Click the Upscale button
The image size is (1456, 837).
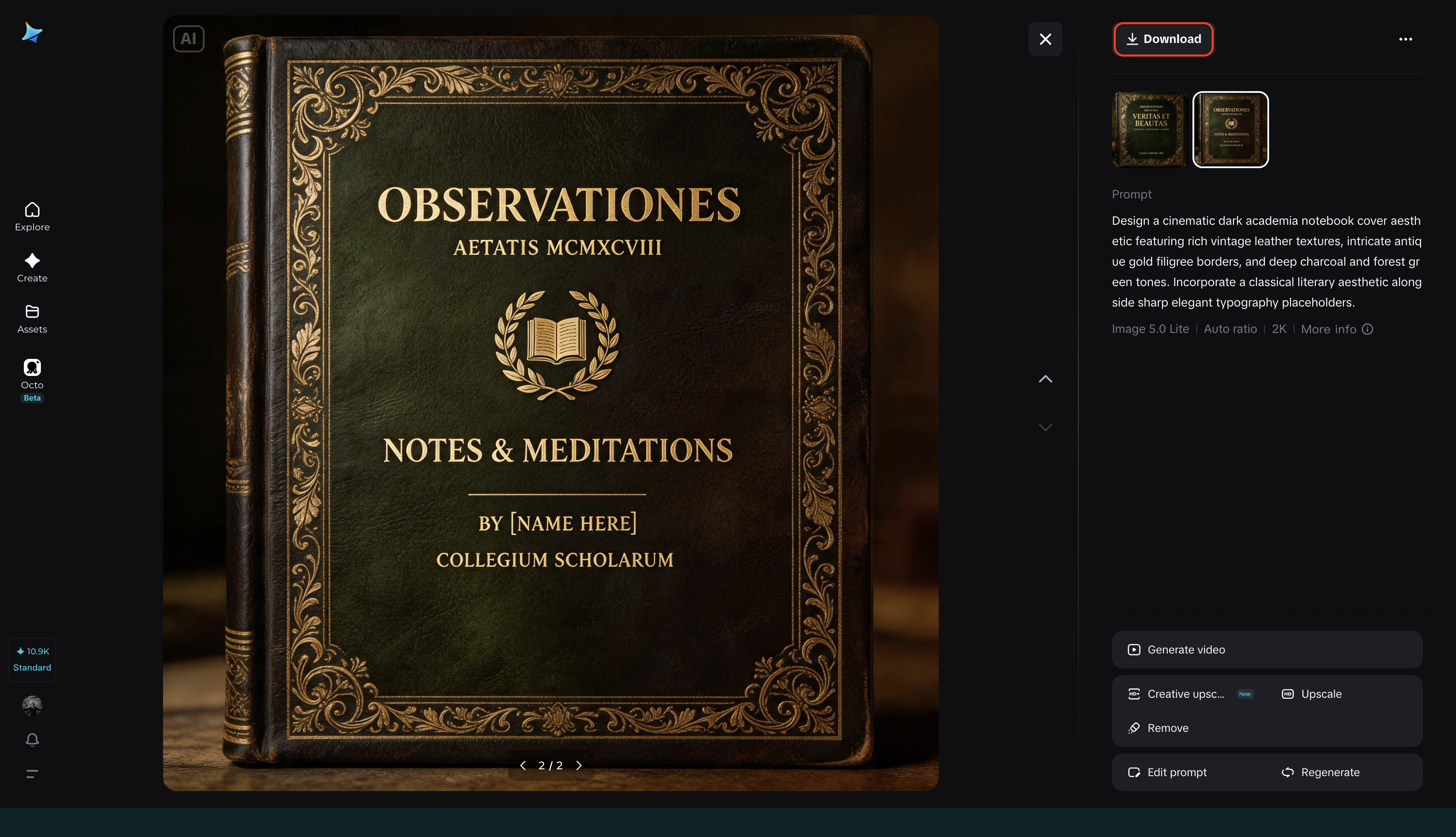[x=1311, y=694]
